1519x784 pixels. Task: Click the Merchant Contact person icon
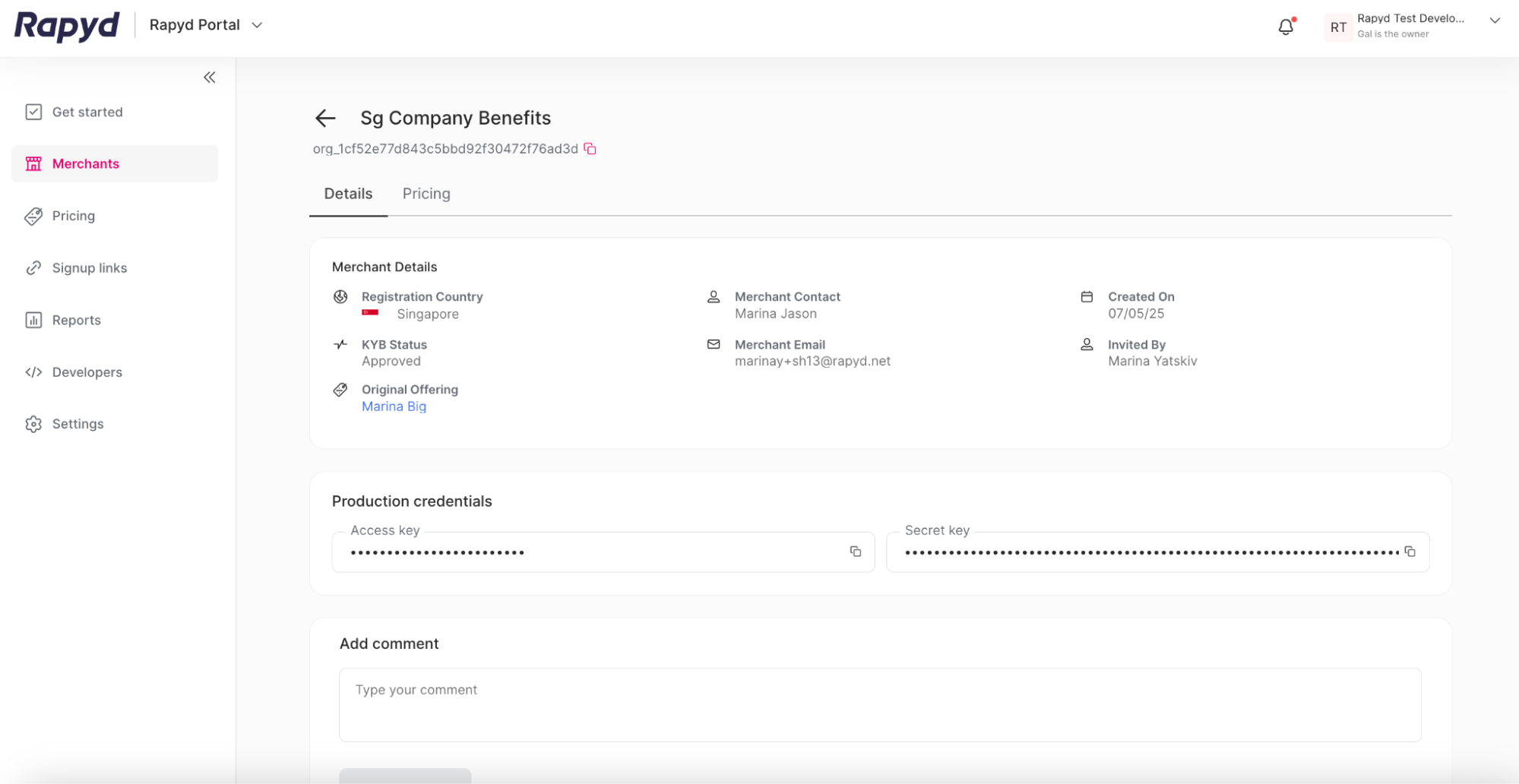click(714, 296)
